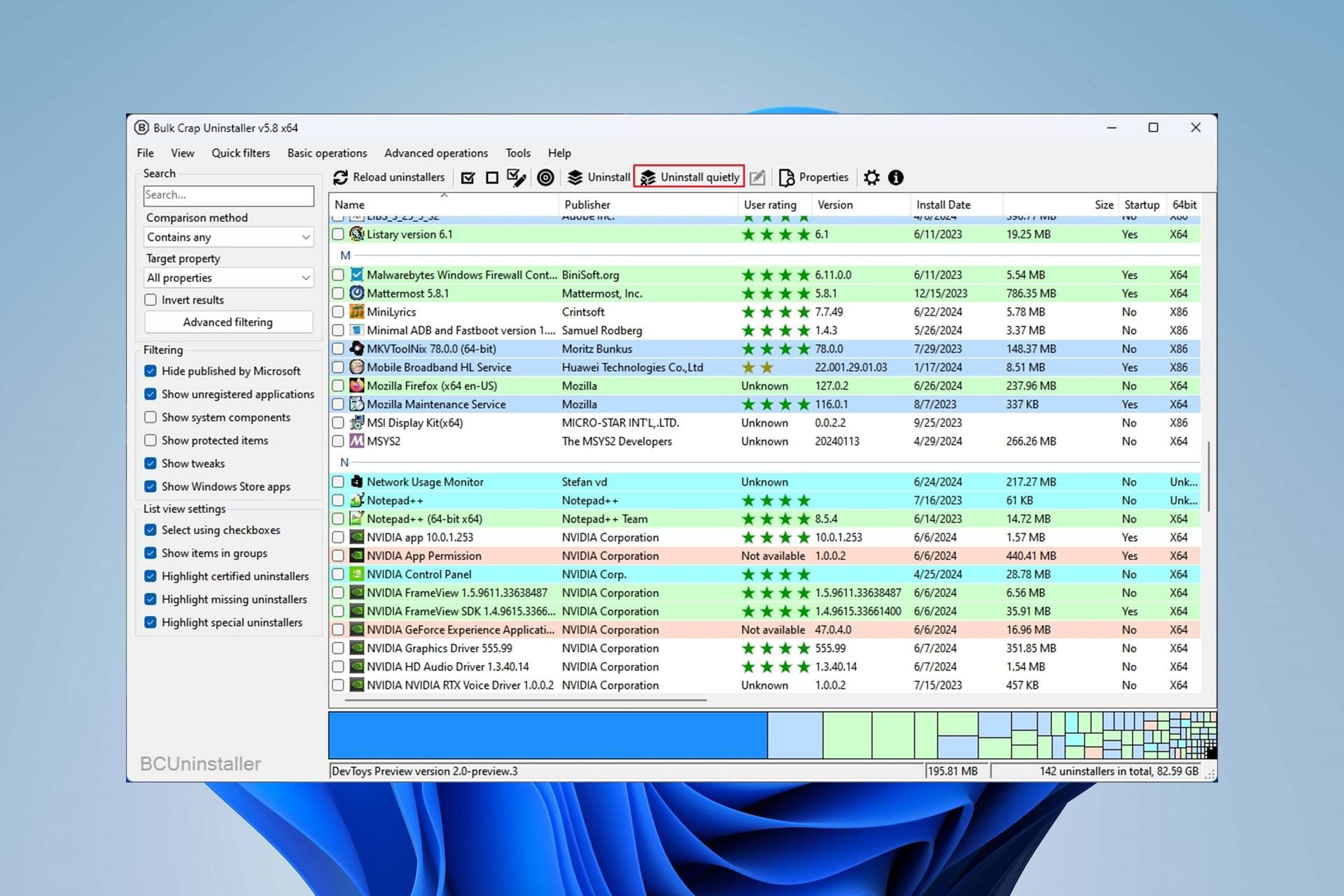This screenshot has height=896, width=1344.
Task: Toggle the Show tweaks checkbox
Action: point(150,463)
